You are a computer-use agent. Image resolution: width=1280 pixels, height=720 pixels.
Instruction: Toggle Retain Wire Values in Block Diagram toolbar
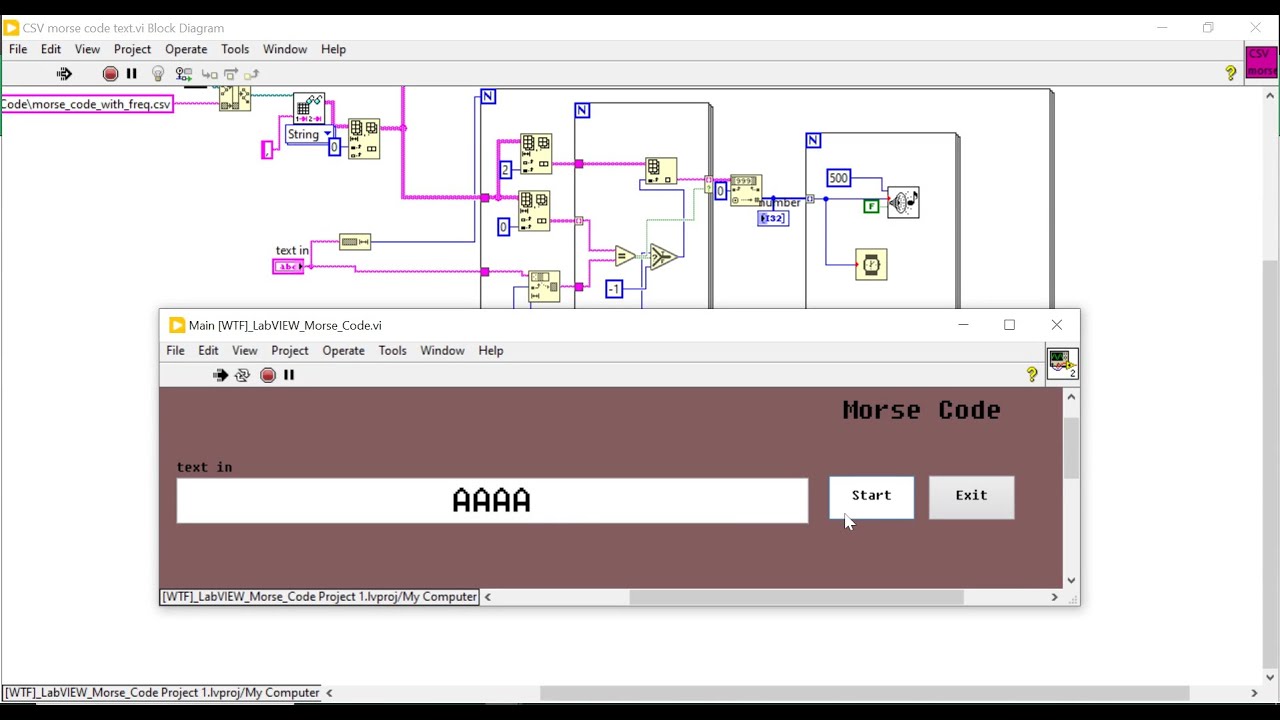point(184,74)
